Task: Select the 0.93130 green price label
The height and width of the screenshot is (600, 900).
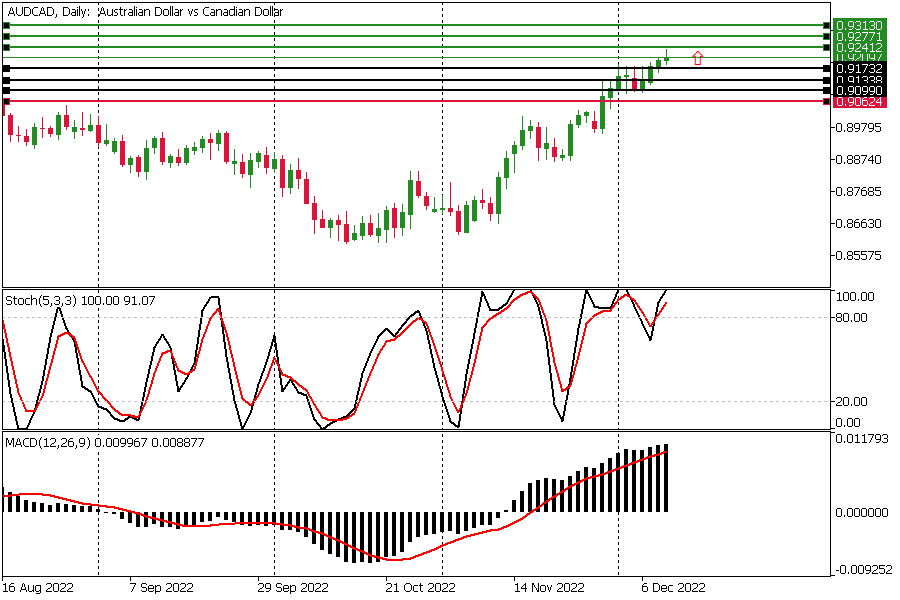Action: point(859,25)
